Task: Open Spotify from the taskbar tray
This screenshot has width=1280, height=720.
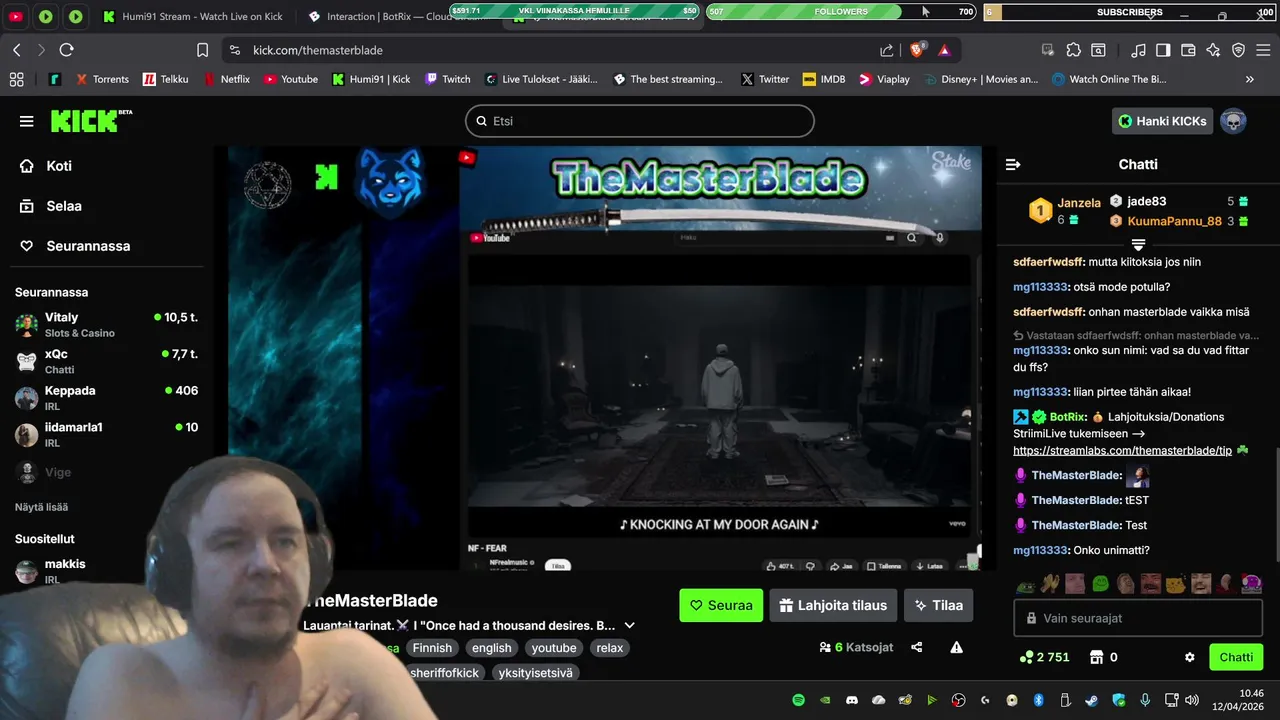Action: pyautogui.click(x=798, y=700)
